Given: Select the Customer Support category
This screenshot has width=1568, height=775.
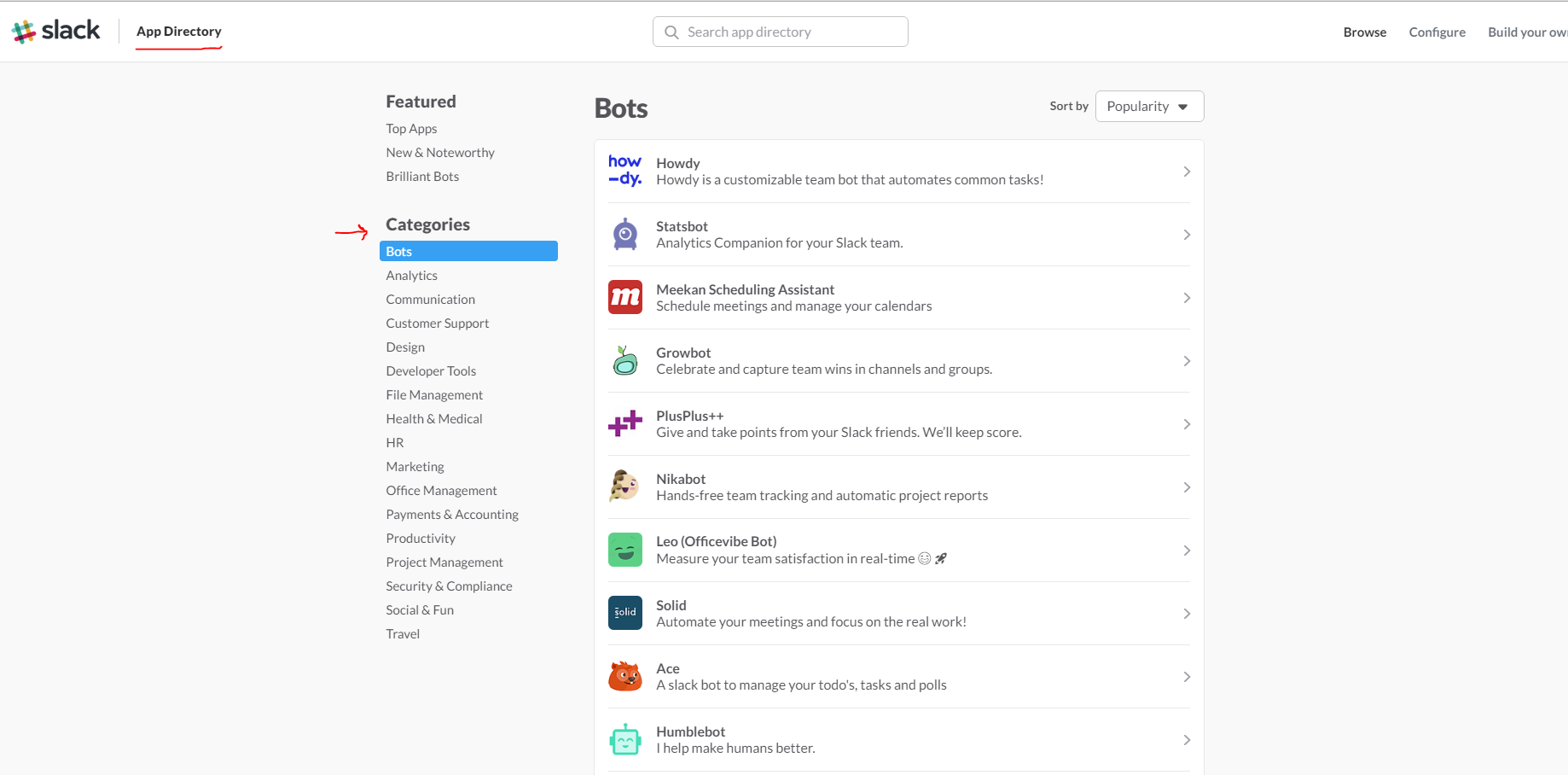Looking at the screenshot, I should coord(437,323).
